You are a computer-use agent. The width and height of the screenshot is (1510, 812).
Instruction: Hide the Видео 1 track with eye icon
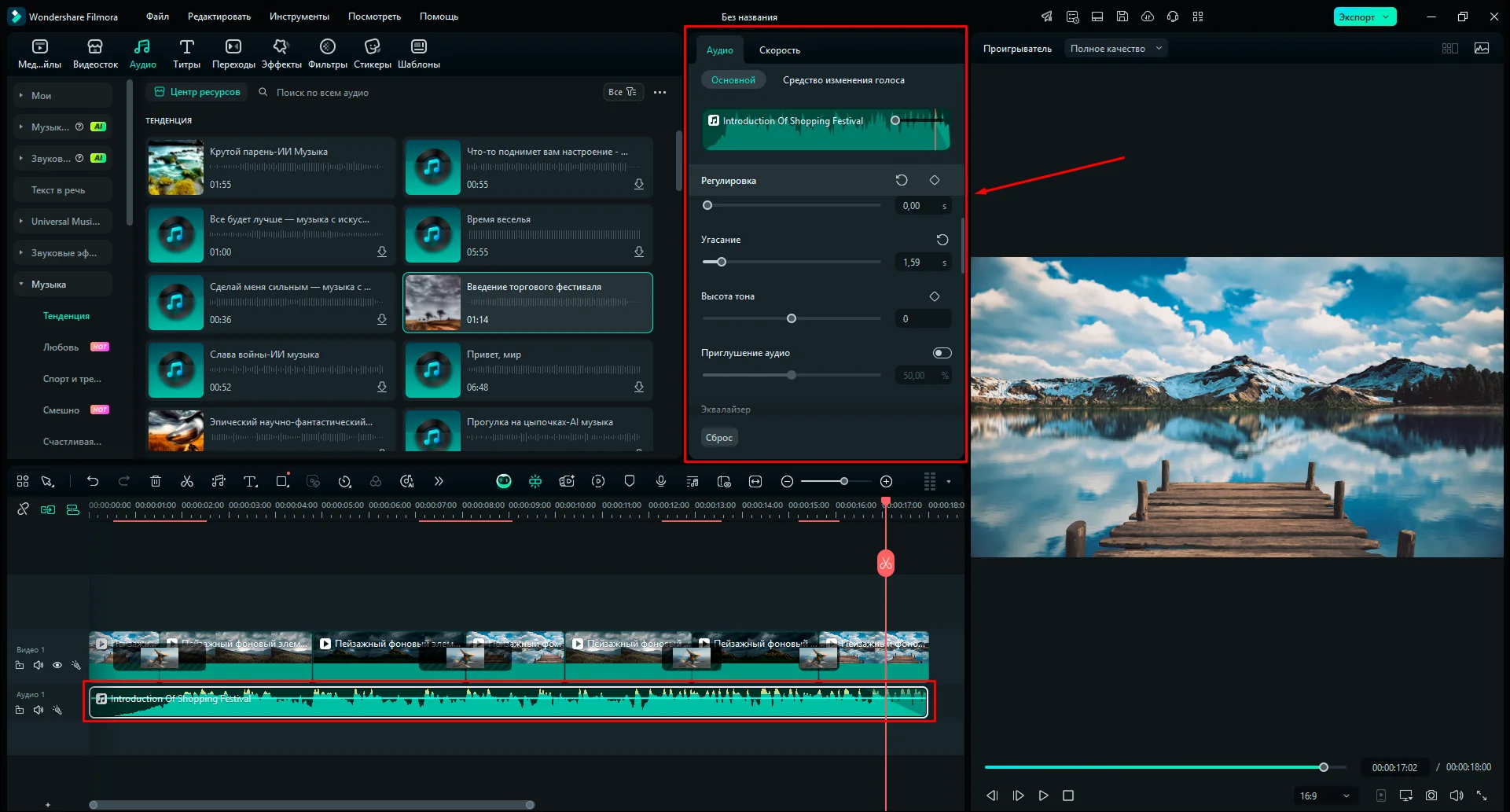click(57, 665)
